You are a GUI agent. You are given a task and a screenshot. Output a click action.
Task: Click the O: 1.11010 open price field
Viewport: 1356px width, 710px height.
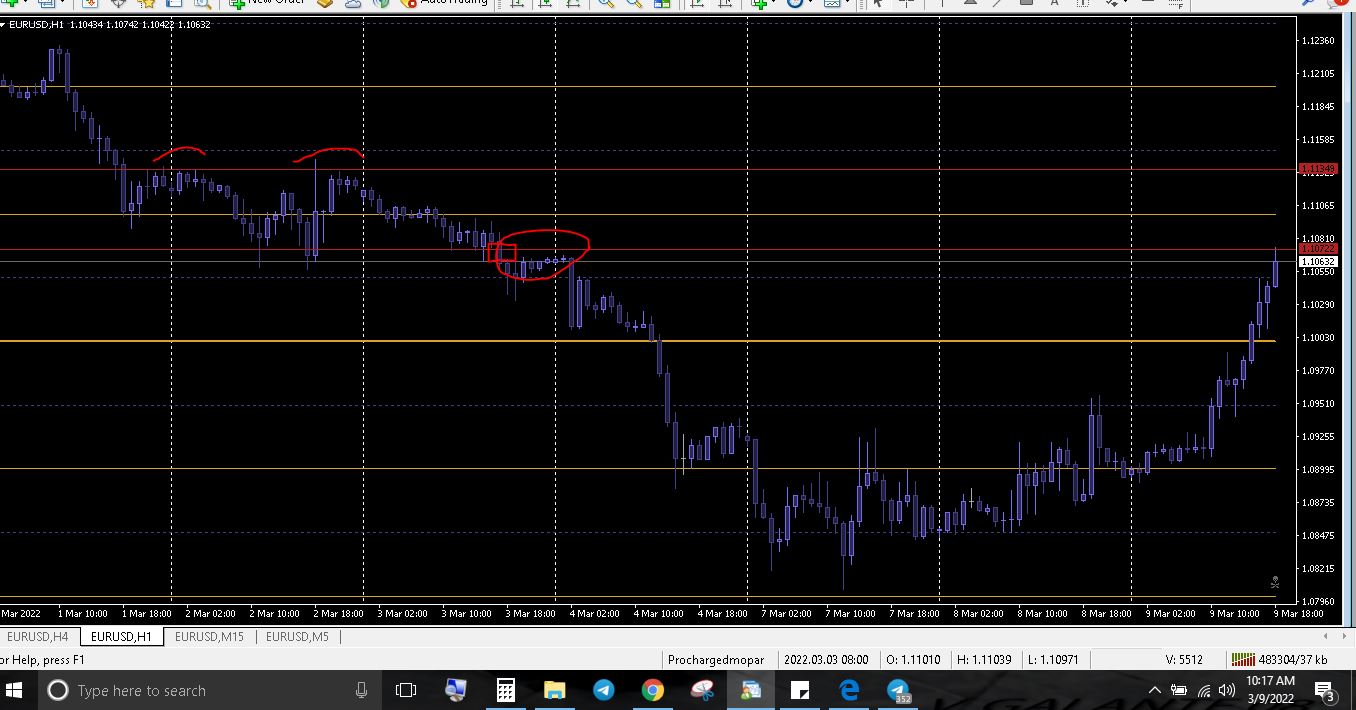point(913,660)
